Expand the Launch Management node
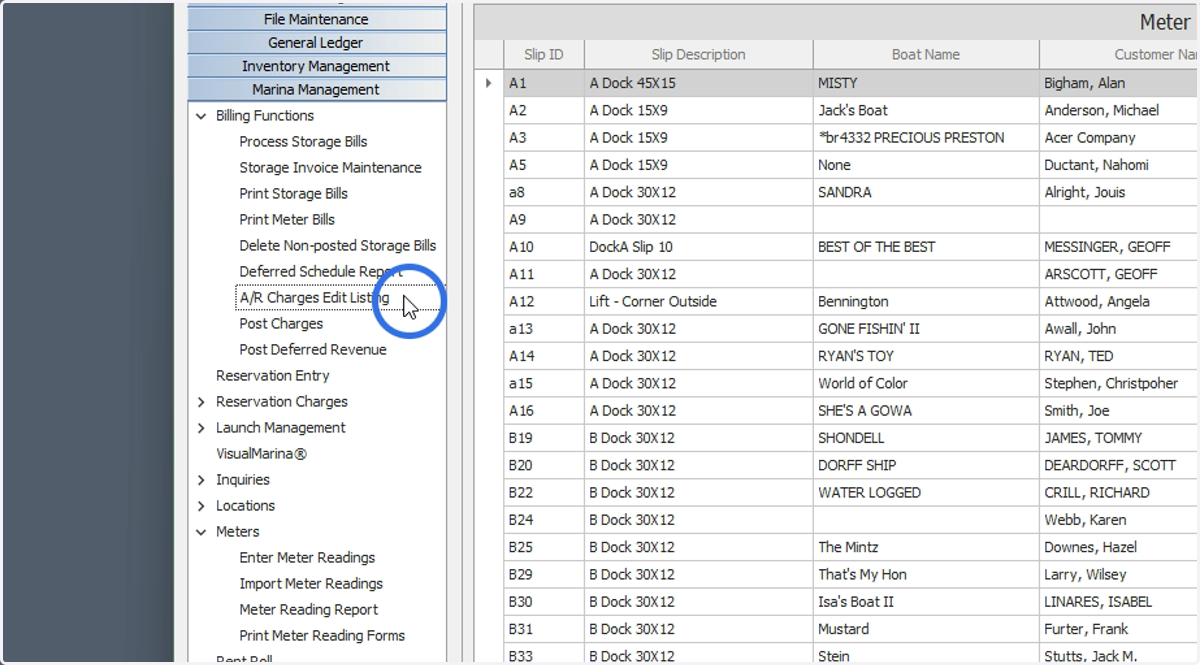 pos(202,428)
